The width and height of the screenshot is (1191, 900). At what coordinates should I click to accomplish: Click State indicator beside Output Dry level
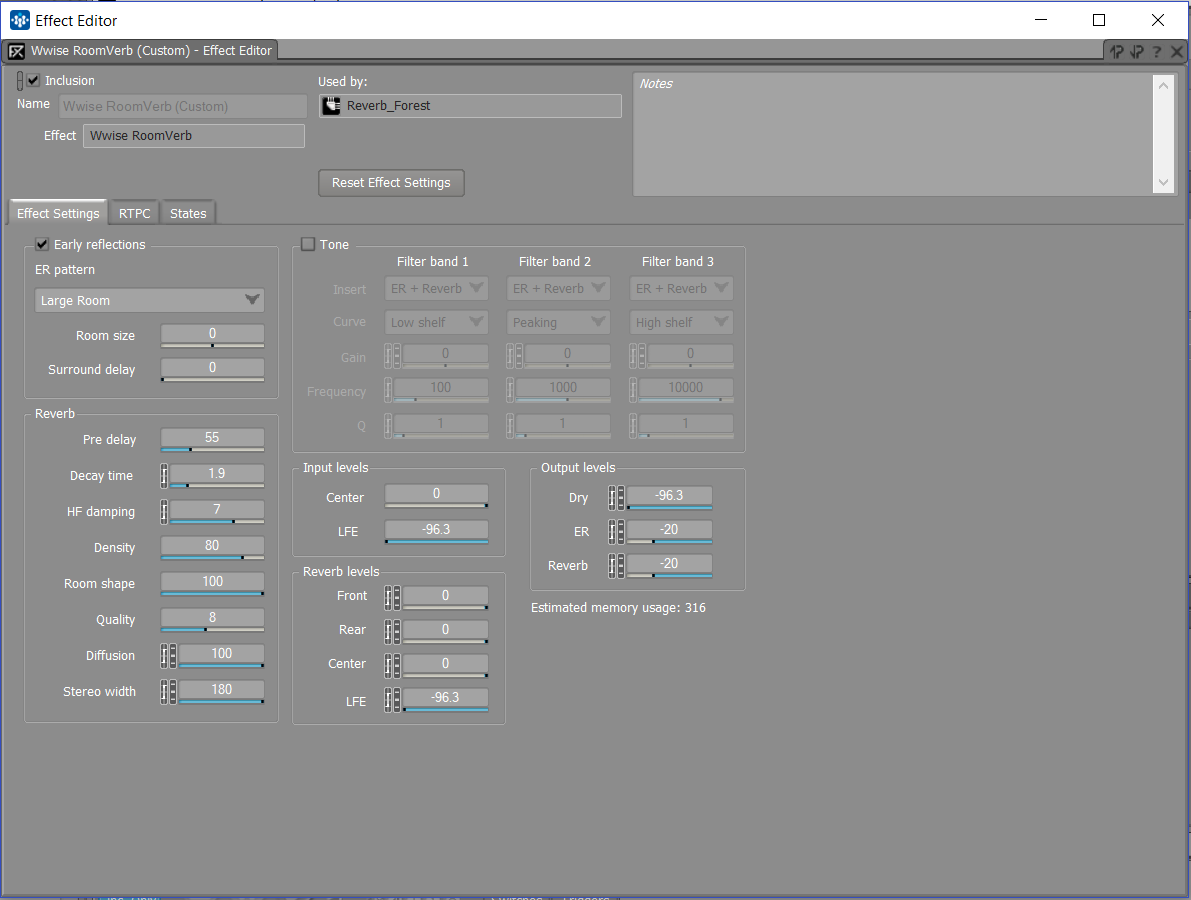pos(621,497)
